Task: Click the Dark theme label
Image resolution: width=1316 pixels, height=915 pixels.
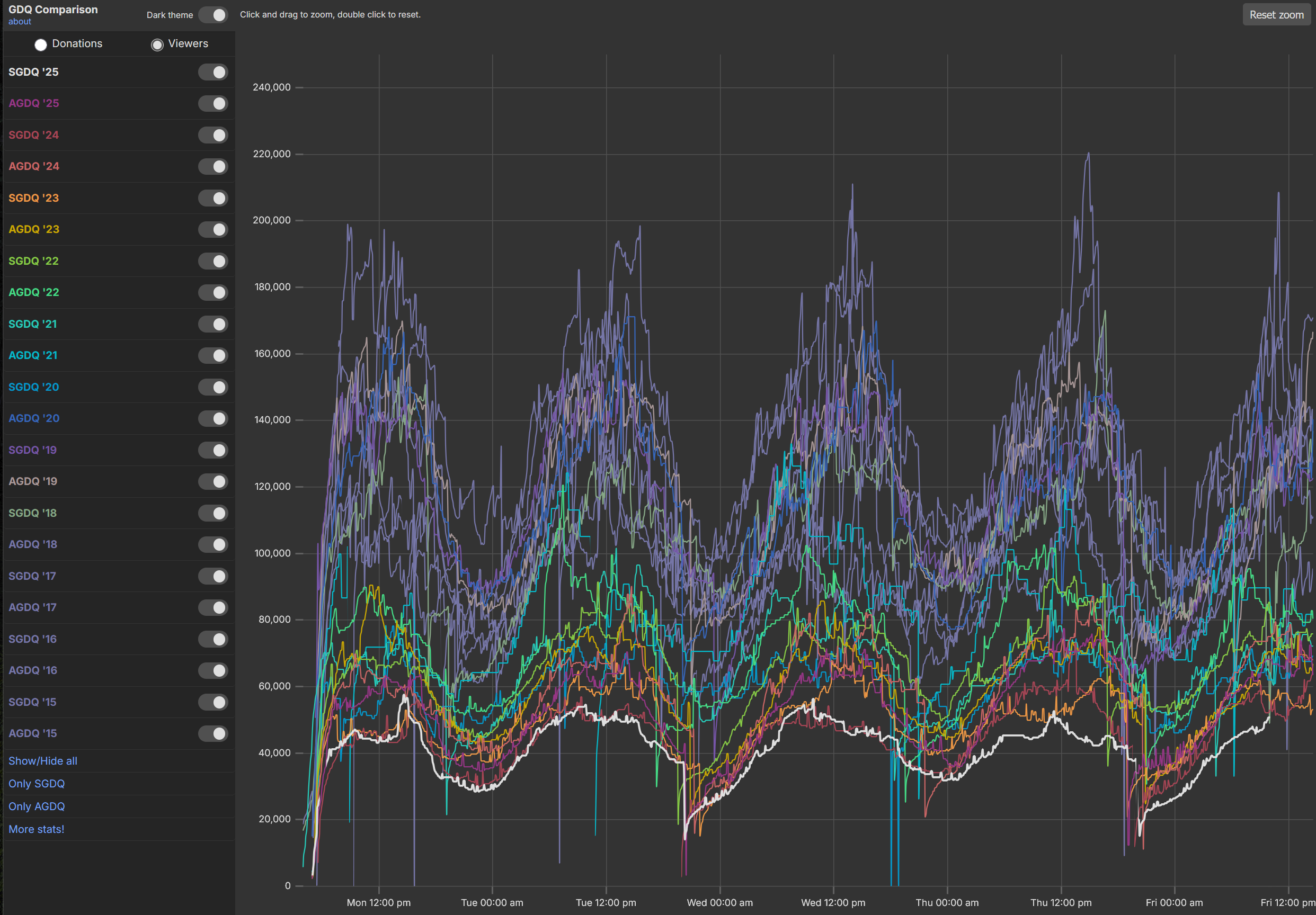Action: pyautogui.click(x=170, y=15)
